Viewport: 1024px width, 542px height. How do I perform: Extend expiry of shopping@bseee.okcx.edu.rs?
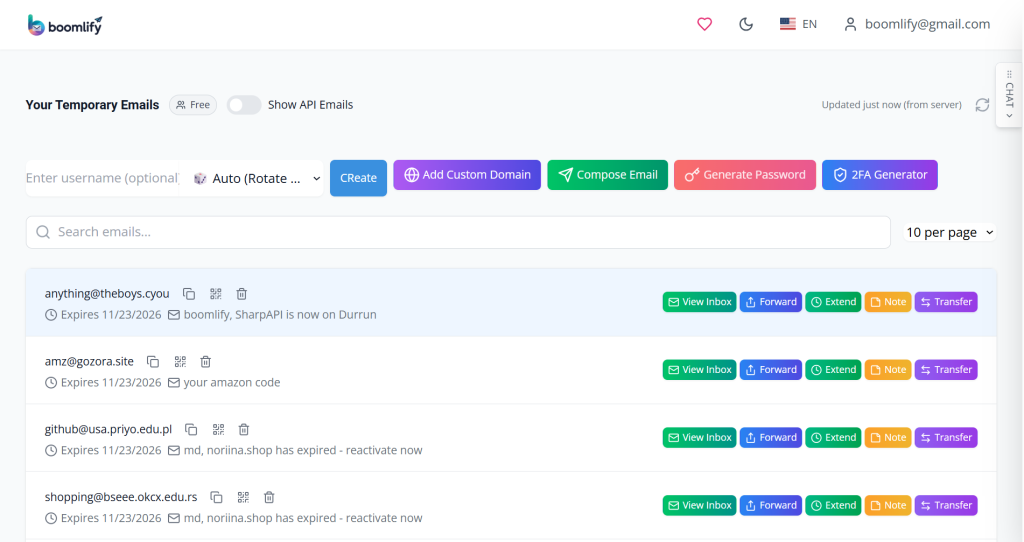(x=833, y=505)
